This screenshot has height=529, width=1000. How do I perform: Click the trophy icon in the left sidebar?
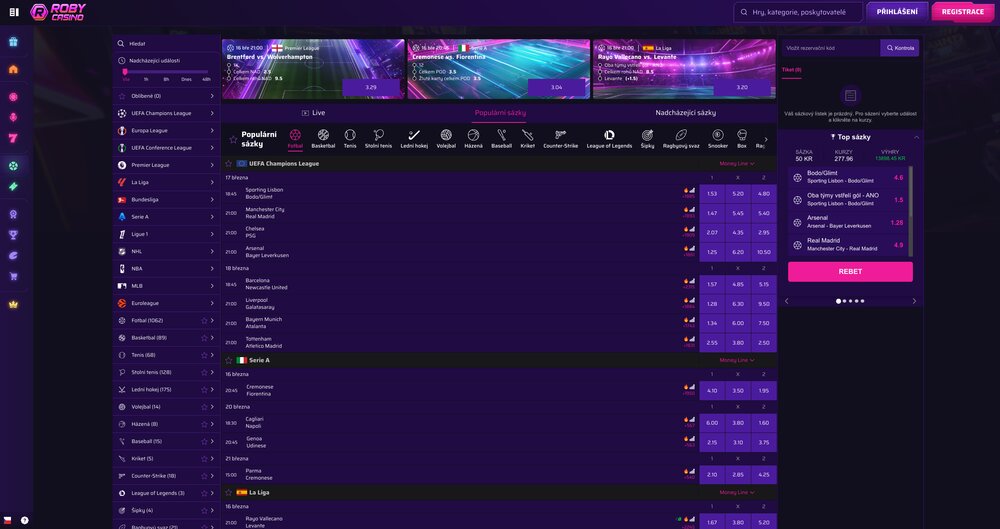coord(13,235)
